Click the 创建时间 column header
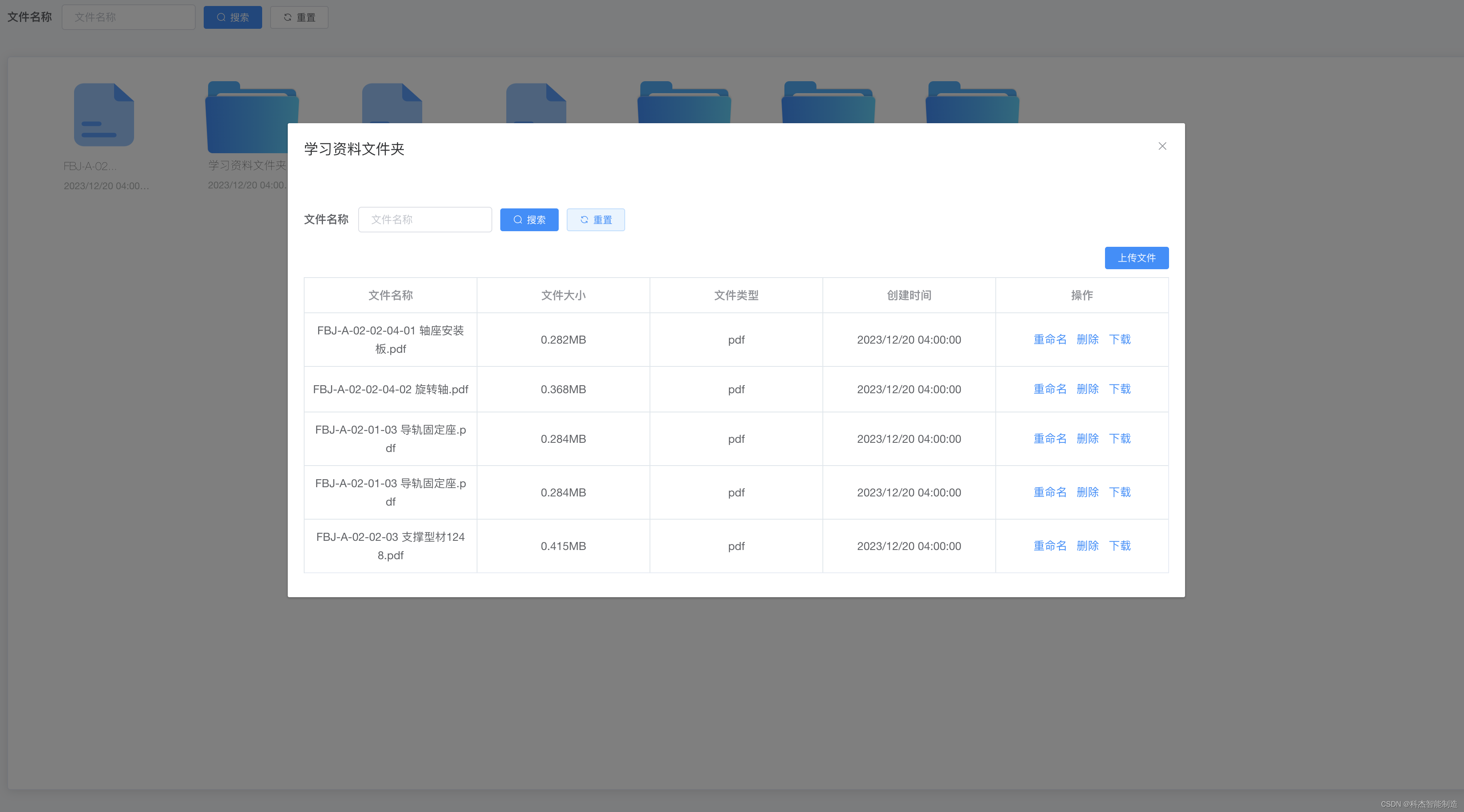Screen dimensions: 1464x812 click(909, 295)
